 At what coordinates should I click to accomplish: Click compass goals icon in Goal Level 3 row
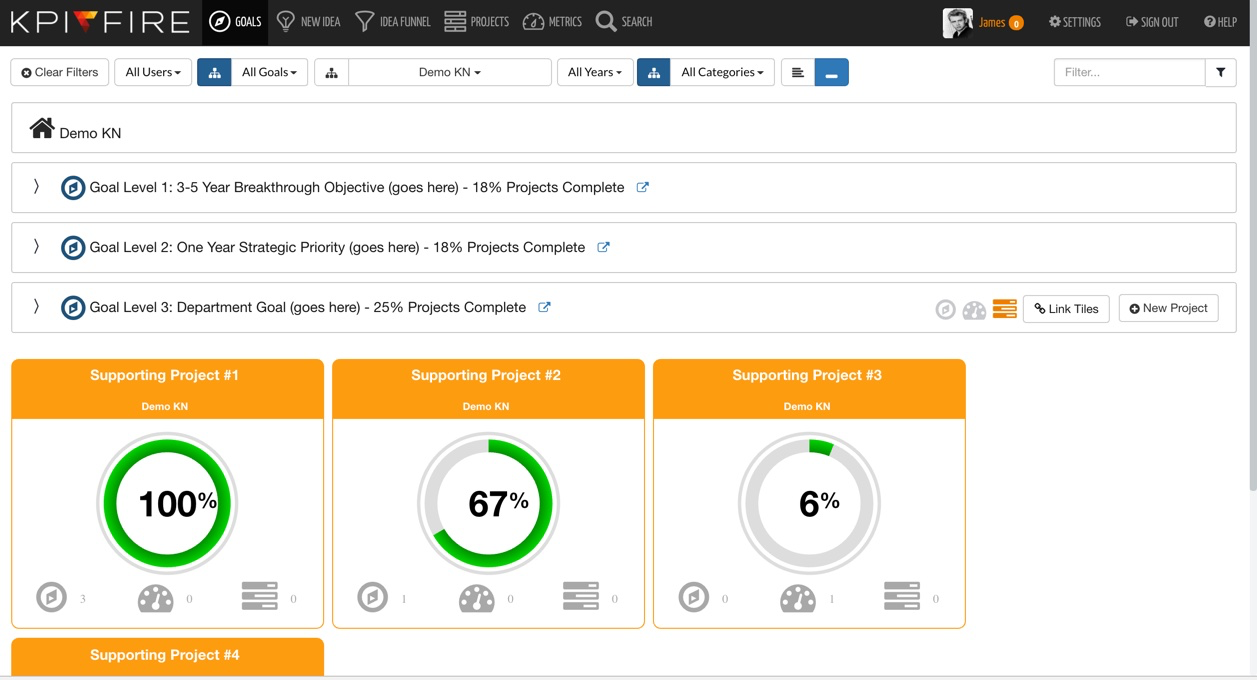[945, 310]
